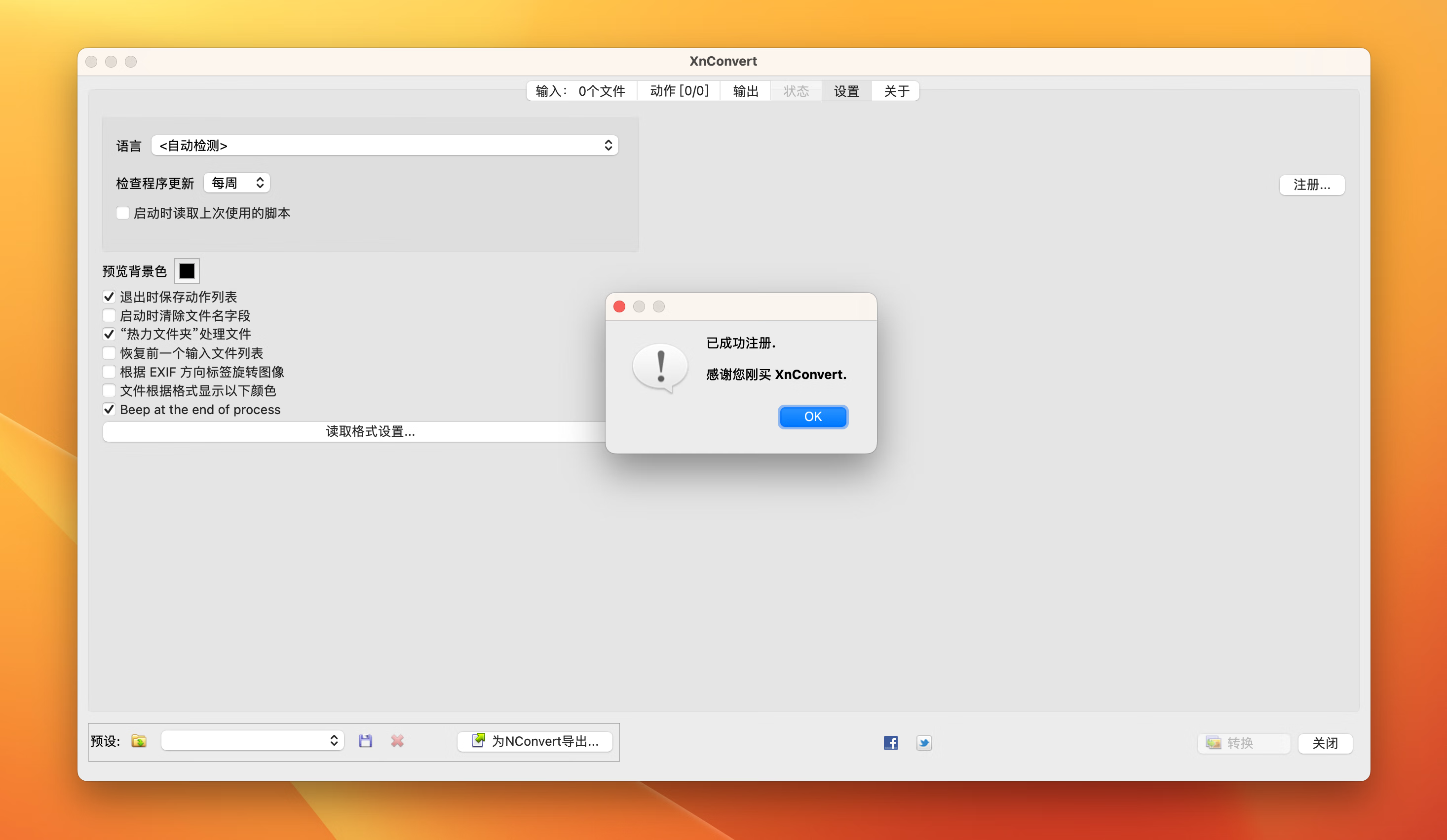Disable Beep at the end of process
The image size is (1447, 840).
click(109, 409)
